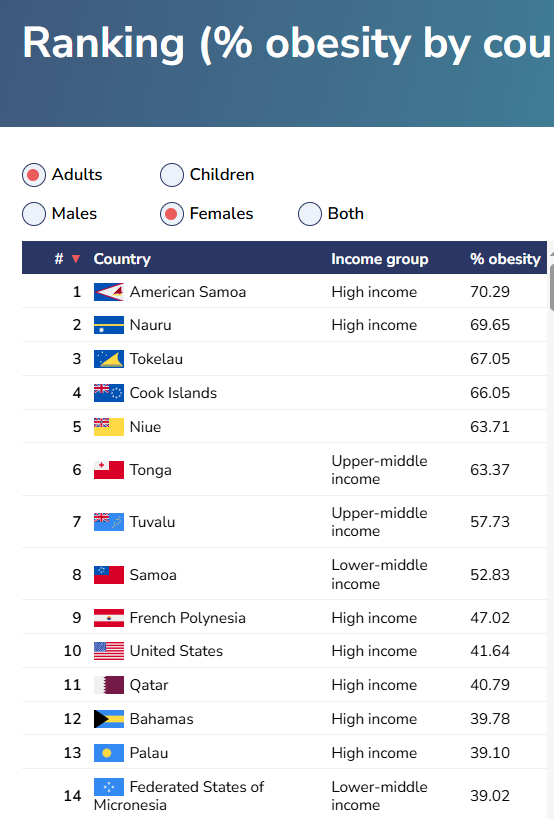Toggle rank sort with red arrow
Viewport: 554px width, 819px height.
click(x=76, y=259)
